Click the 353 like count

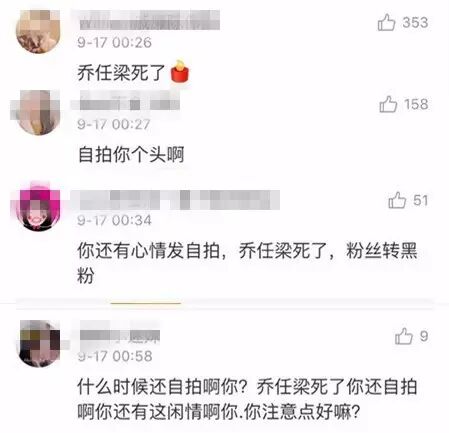pos(415,22)
